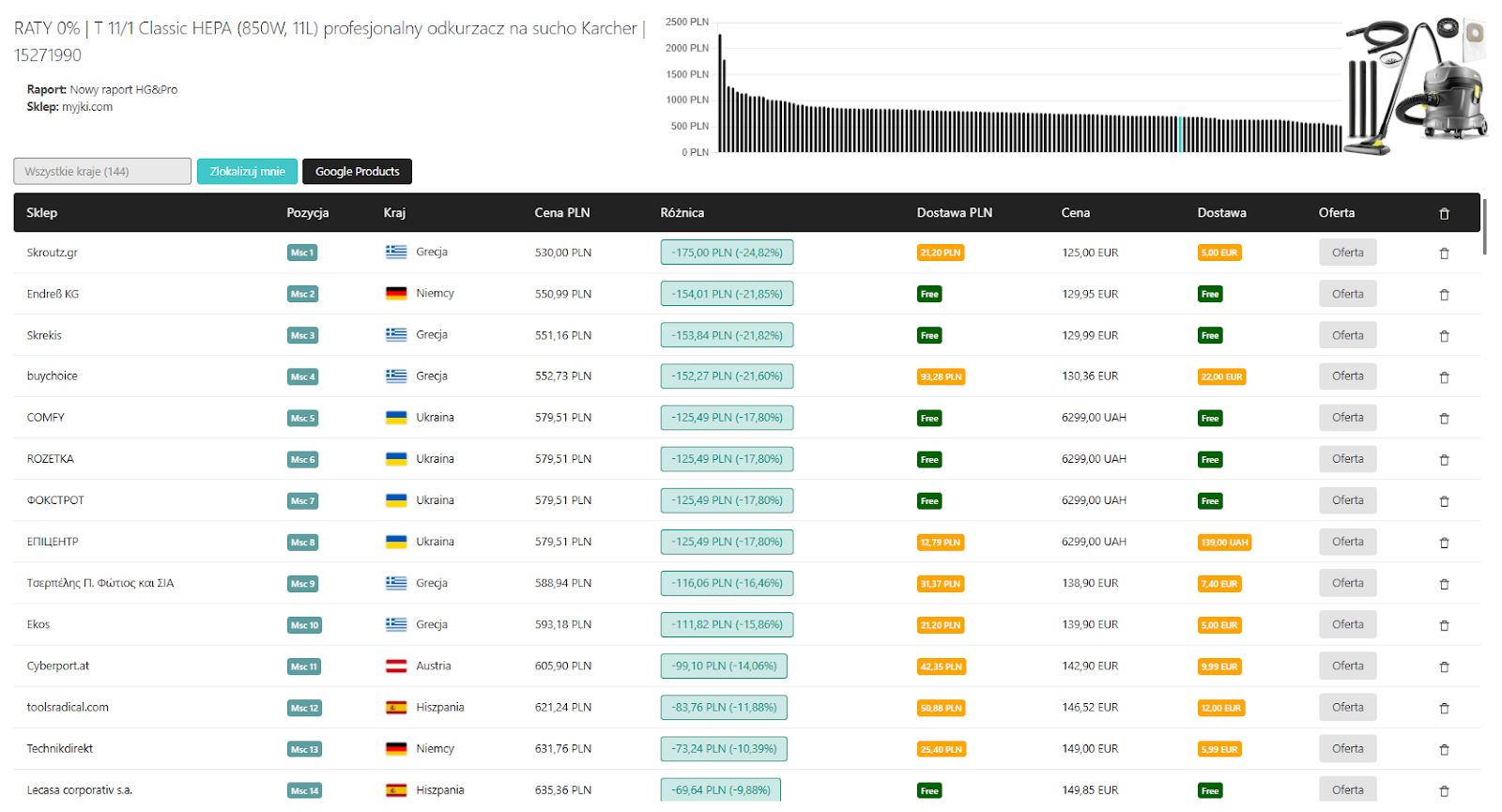
Task: Remove the Cyberport.at row with trash icon
Action: (x=1444, y=667)
